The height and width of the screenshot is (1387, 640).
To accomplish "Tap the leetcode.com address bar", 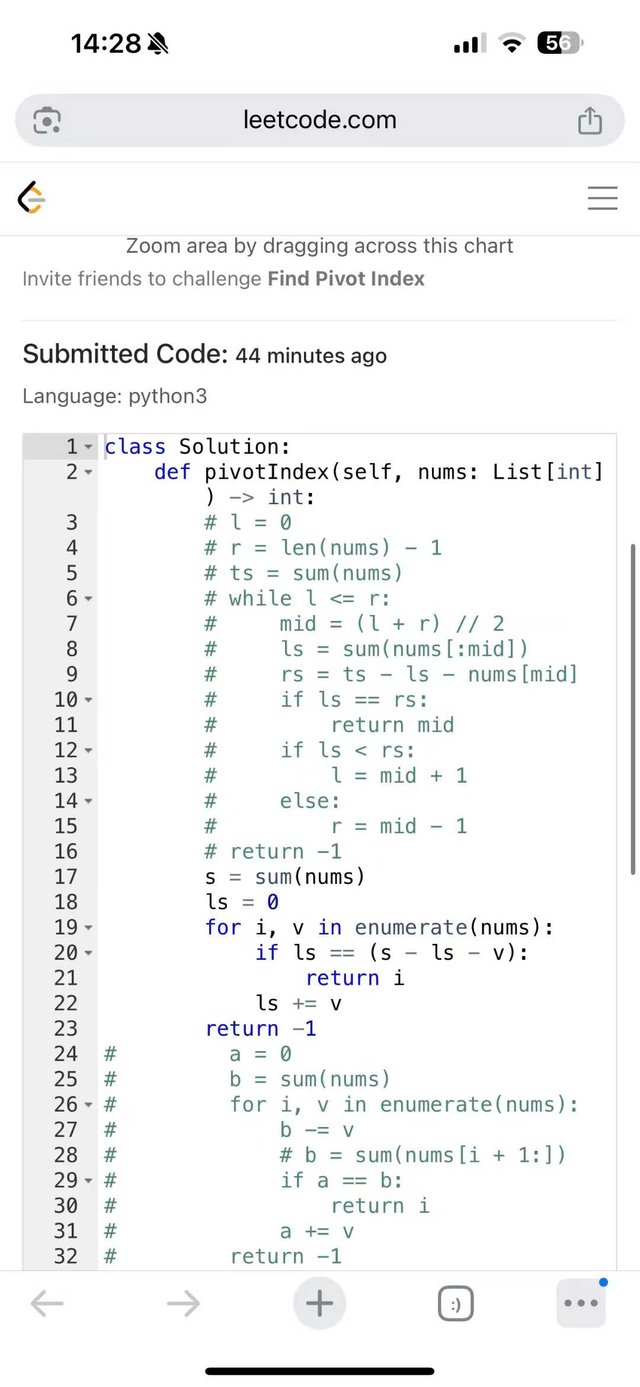I will [x=320, y=120].
